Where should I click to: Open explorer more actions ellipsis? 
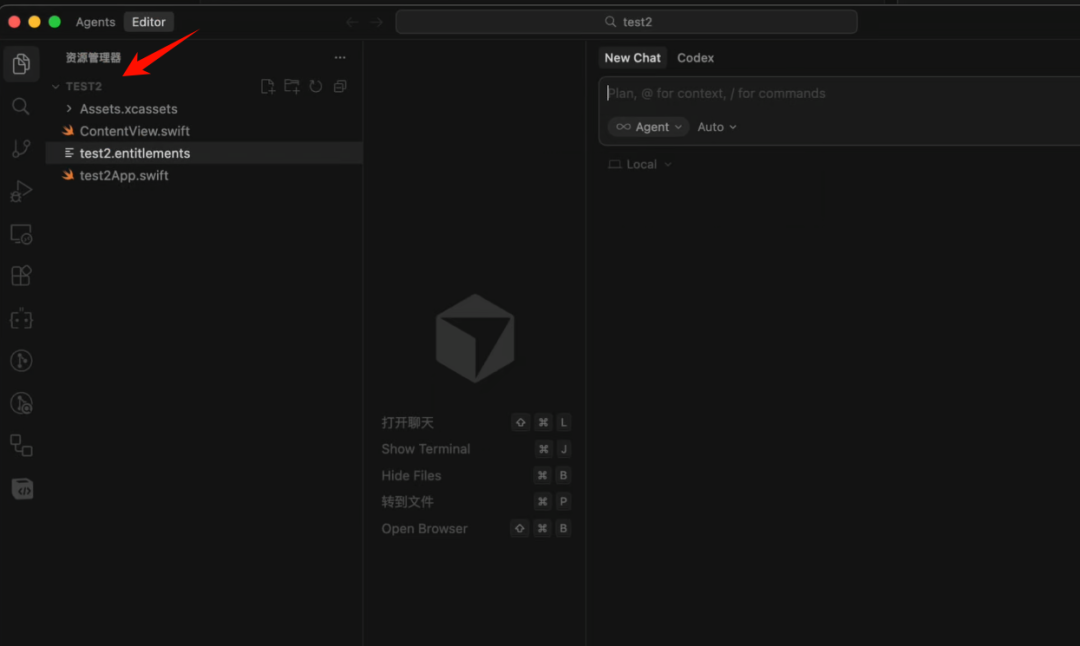point(340,58)
